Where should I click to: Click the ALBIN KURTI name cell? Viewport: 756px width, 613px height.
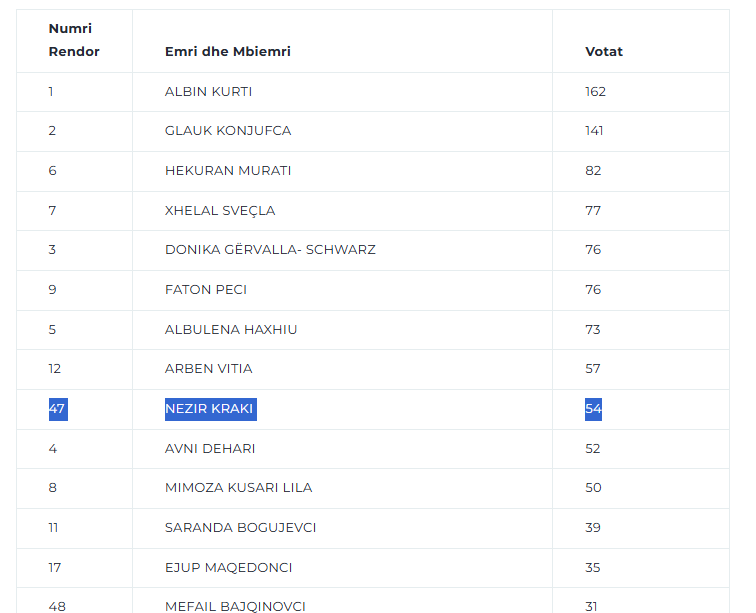coord(208,92)
